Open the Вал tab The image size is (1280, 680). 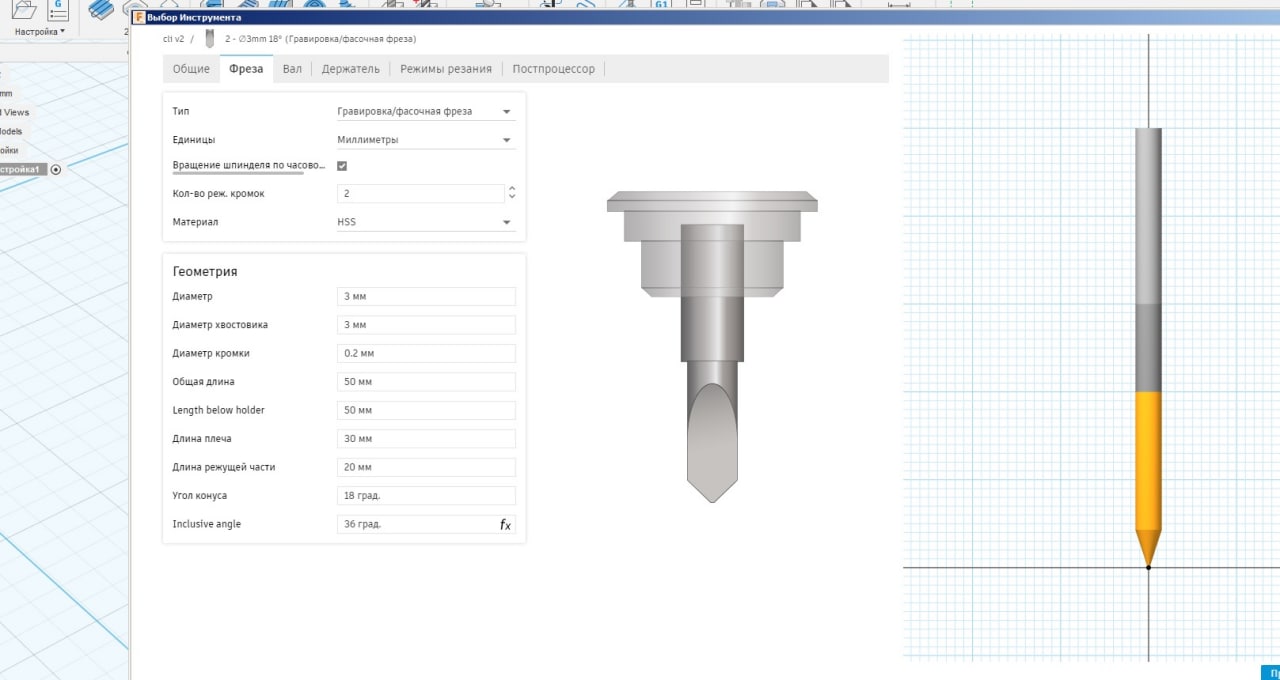[292, 69]
